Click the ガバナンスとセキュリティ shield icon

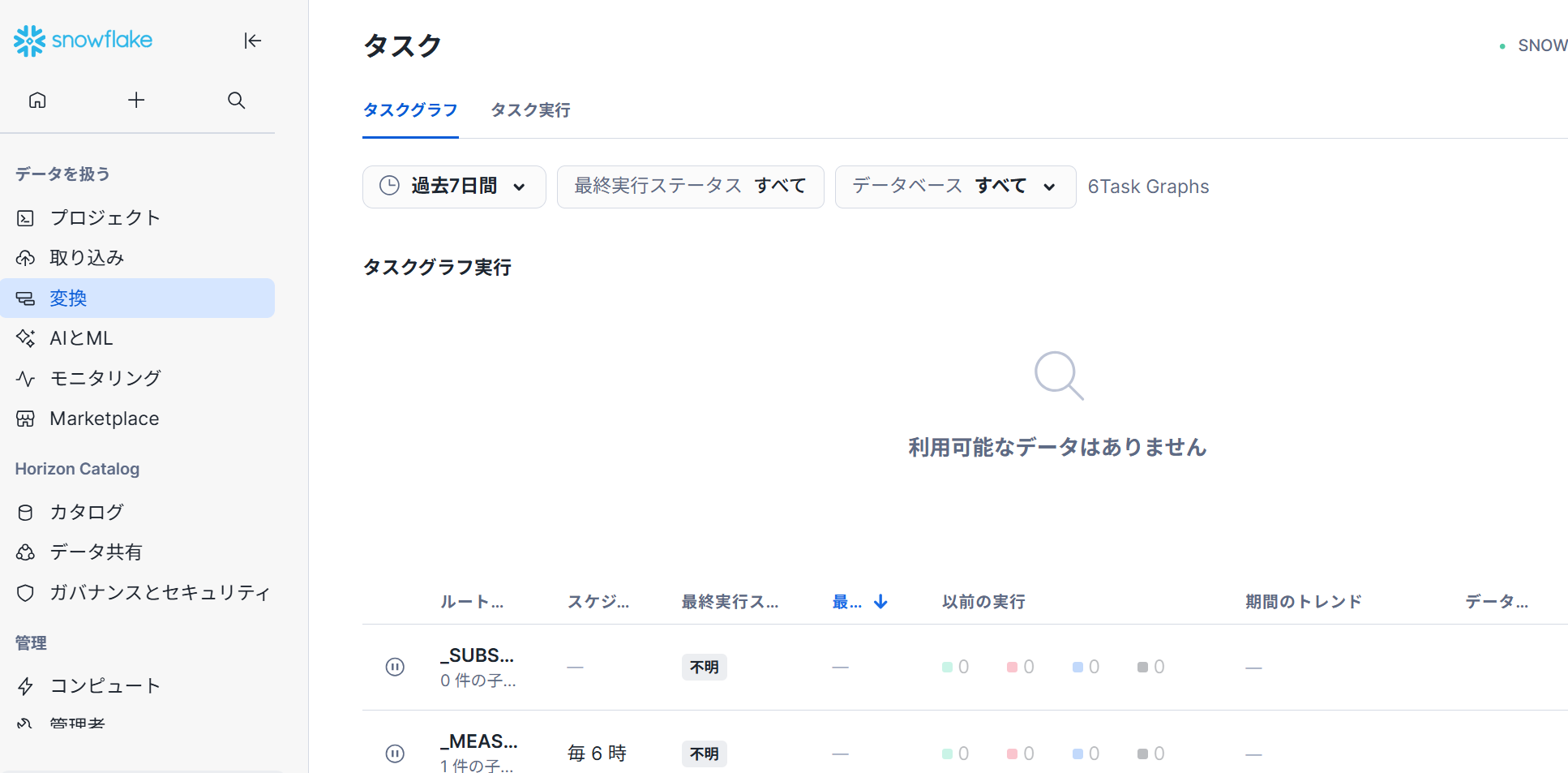[x=25, y=593]
